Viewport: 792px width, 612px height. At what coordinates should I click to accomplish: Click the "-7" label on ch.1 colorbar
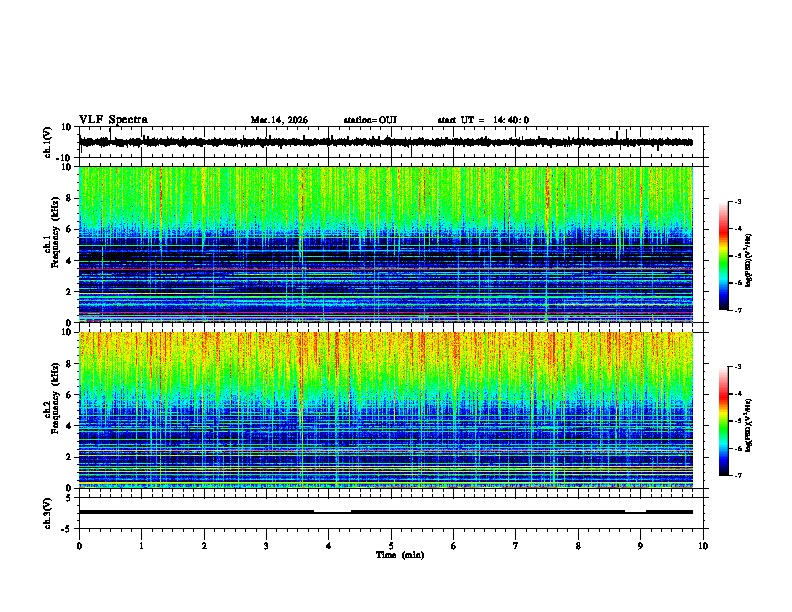[x=737, y=310]
